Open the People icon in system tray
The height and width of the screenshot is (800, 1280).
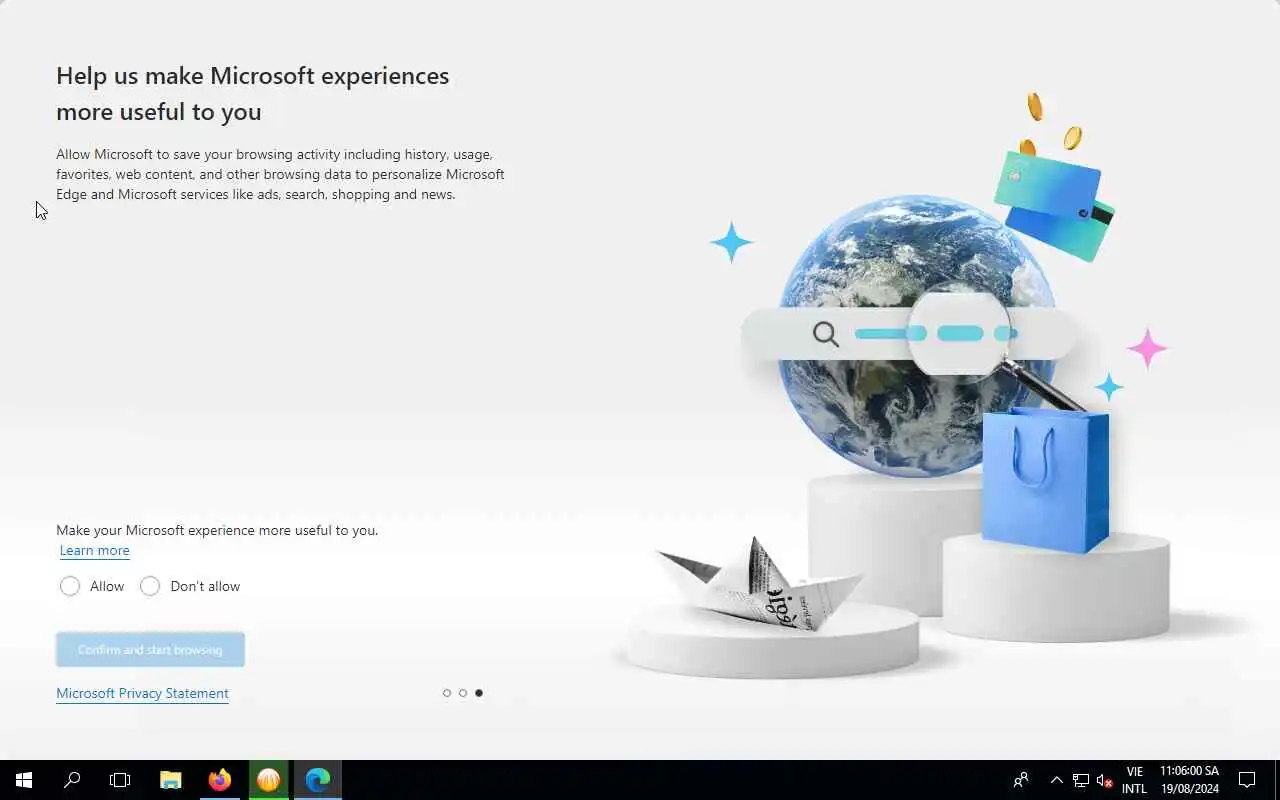[x=1021, y=780]
